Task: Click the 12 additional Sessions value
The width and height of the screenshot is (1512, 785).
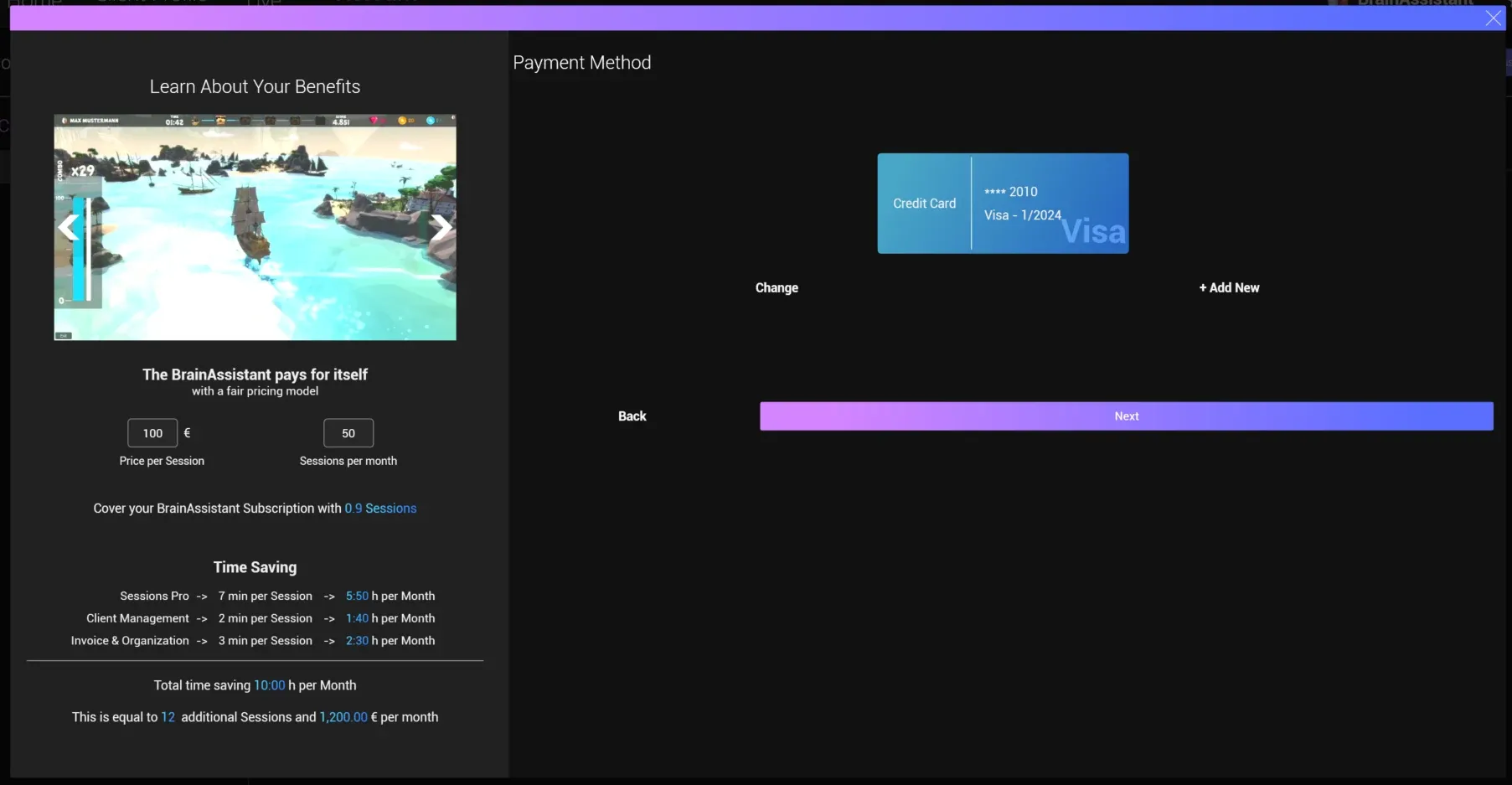Action: pos(168,717)
